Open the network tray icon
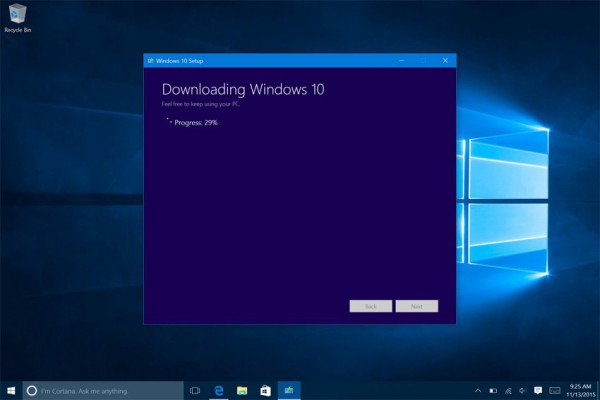Screen dimensions: 600x400 pyautogui.click(x=508, y=390)
